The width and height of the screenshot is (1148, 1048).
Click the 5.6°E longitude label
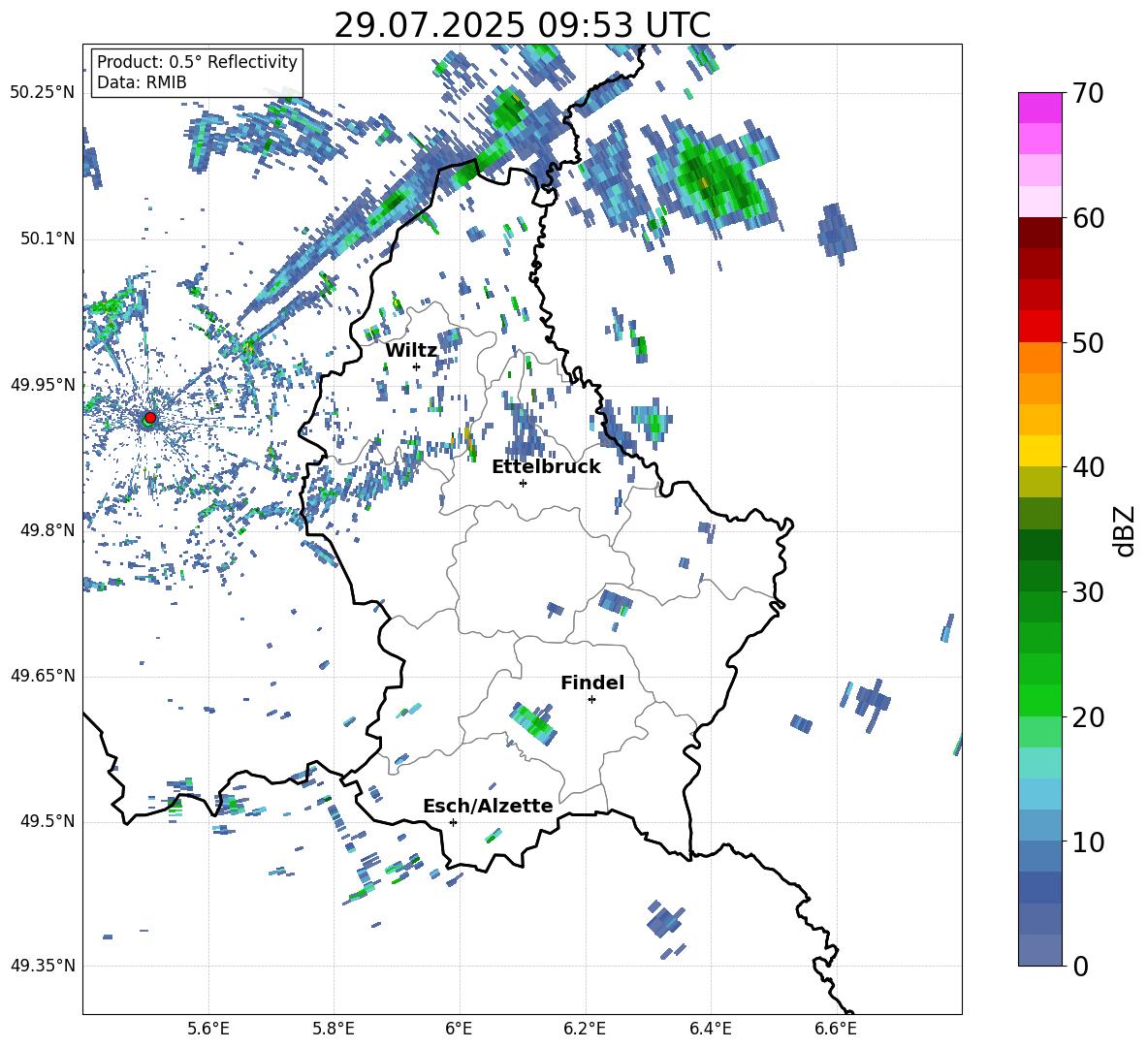pyautogui.click(x=208, y=1029)
